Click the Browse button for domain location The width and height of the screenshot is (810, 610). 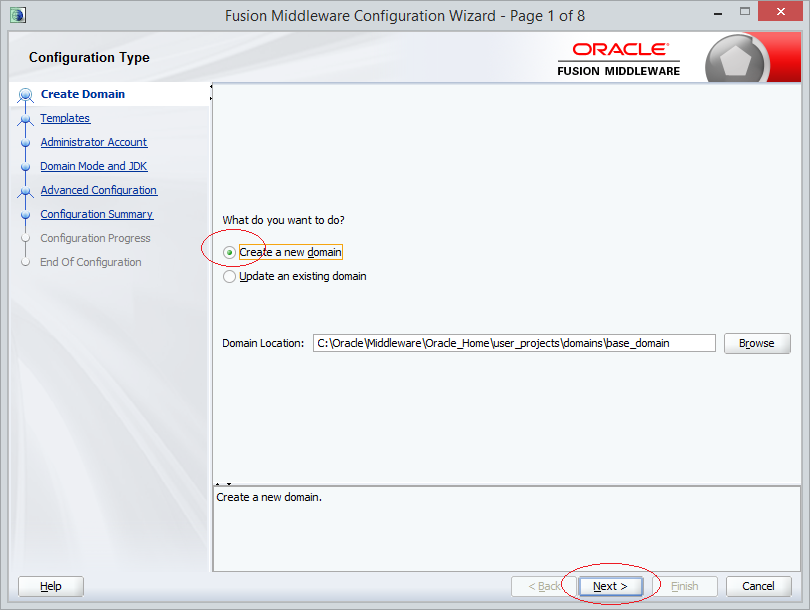click(757, 343)
